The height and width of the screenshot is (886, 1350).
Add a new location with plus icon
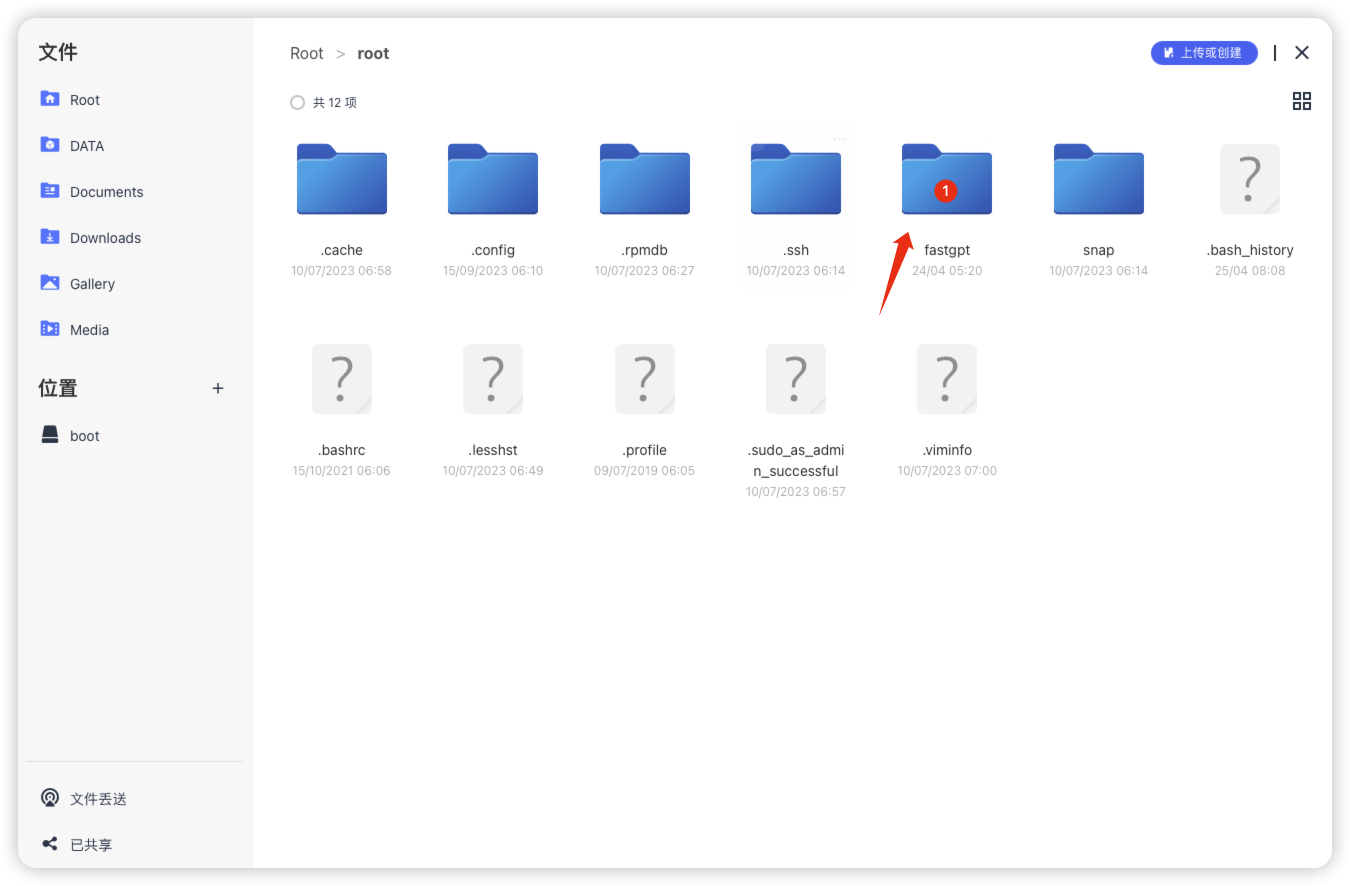coord(218,388)
